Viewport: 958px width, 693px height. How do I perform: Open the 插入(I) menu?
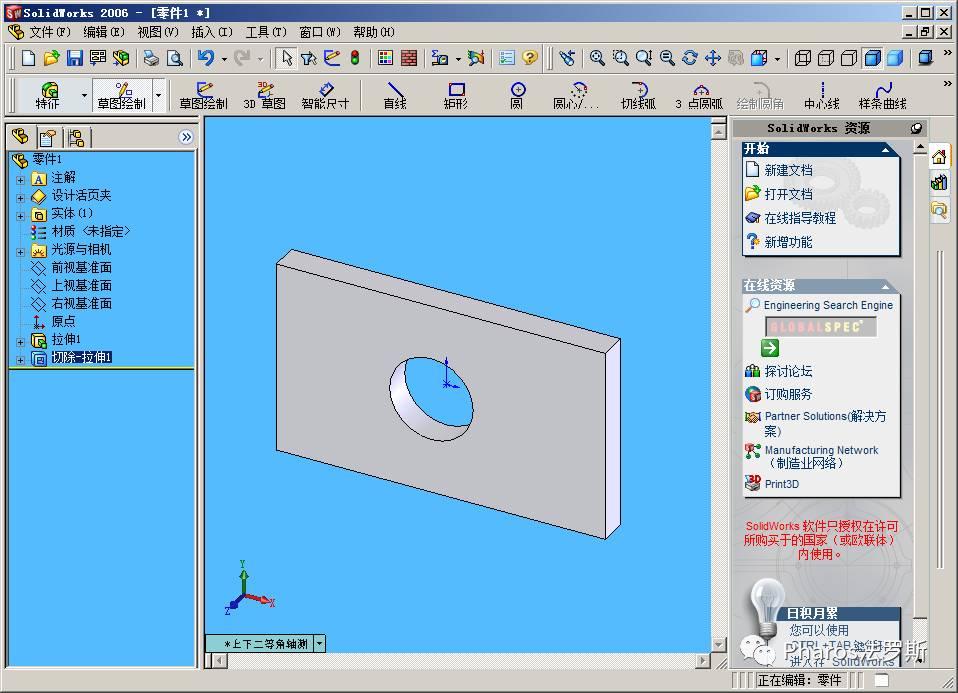211,32
